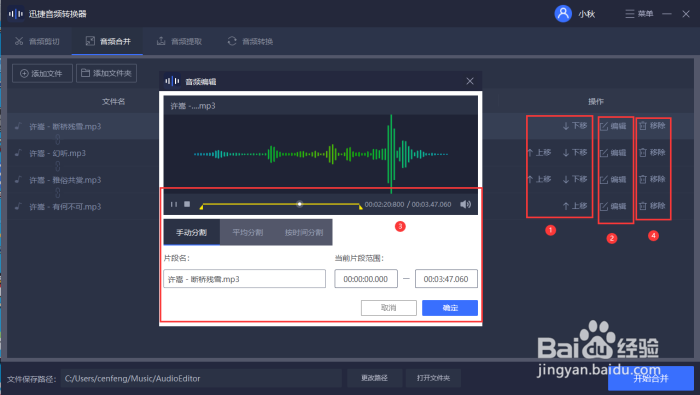Pause playback in the audio edit dialog
The height and width of the screenshot is (395, 700).
pos(174,204)
